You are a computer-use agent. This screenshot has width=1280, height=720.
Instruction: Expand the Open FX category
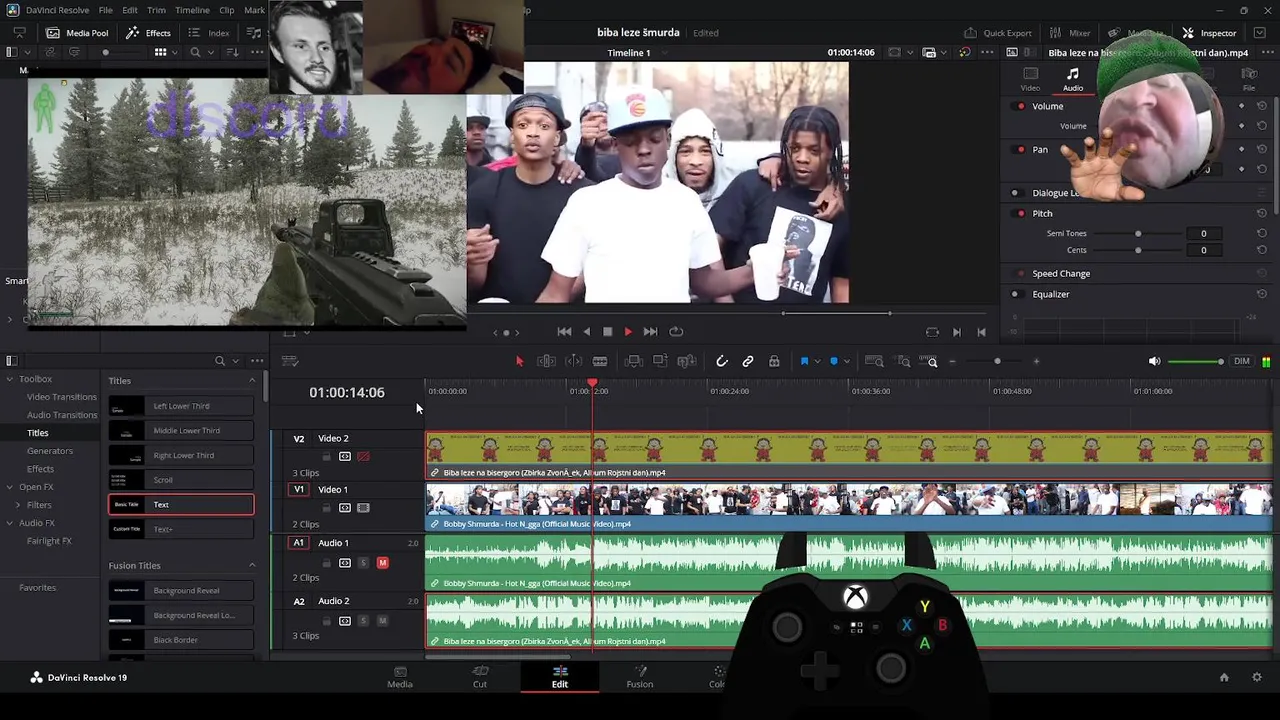pos(10,487)
